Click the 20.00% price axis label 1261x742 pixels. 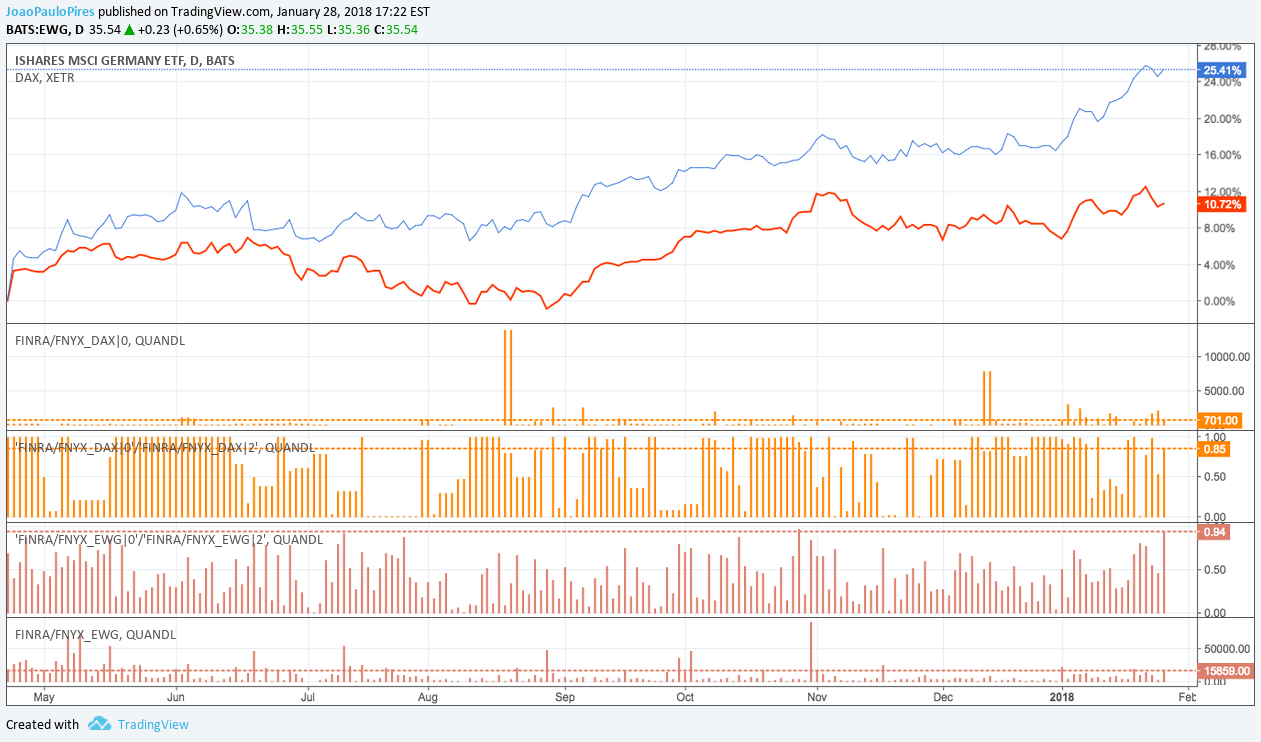point(1221,119)
